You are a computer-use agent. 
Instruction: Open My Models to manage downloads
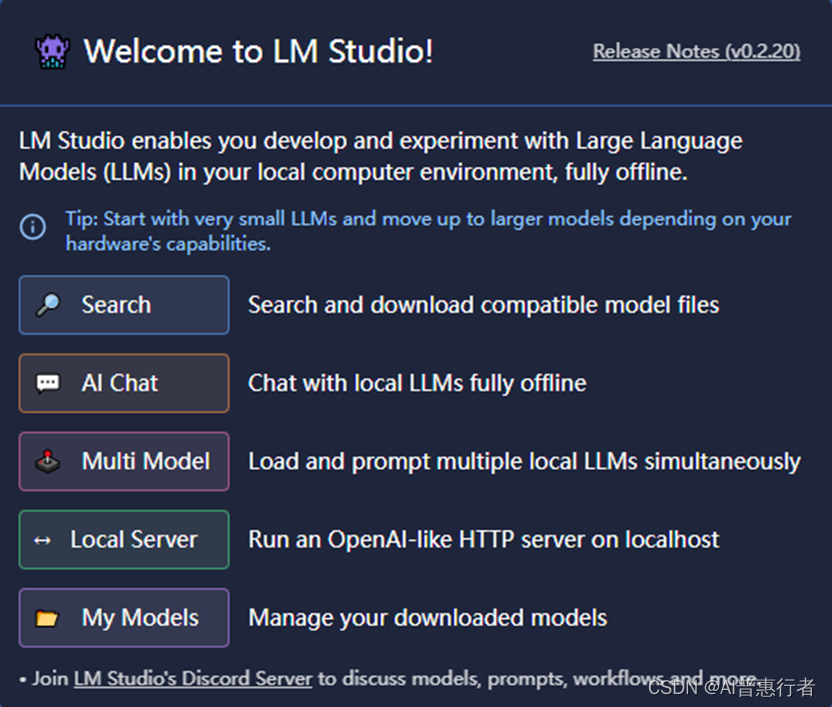[123, 618]
